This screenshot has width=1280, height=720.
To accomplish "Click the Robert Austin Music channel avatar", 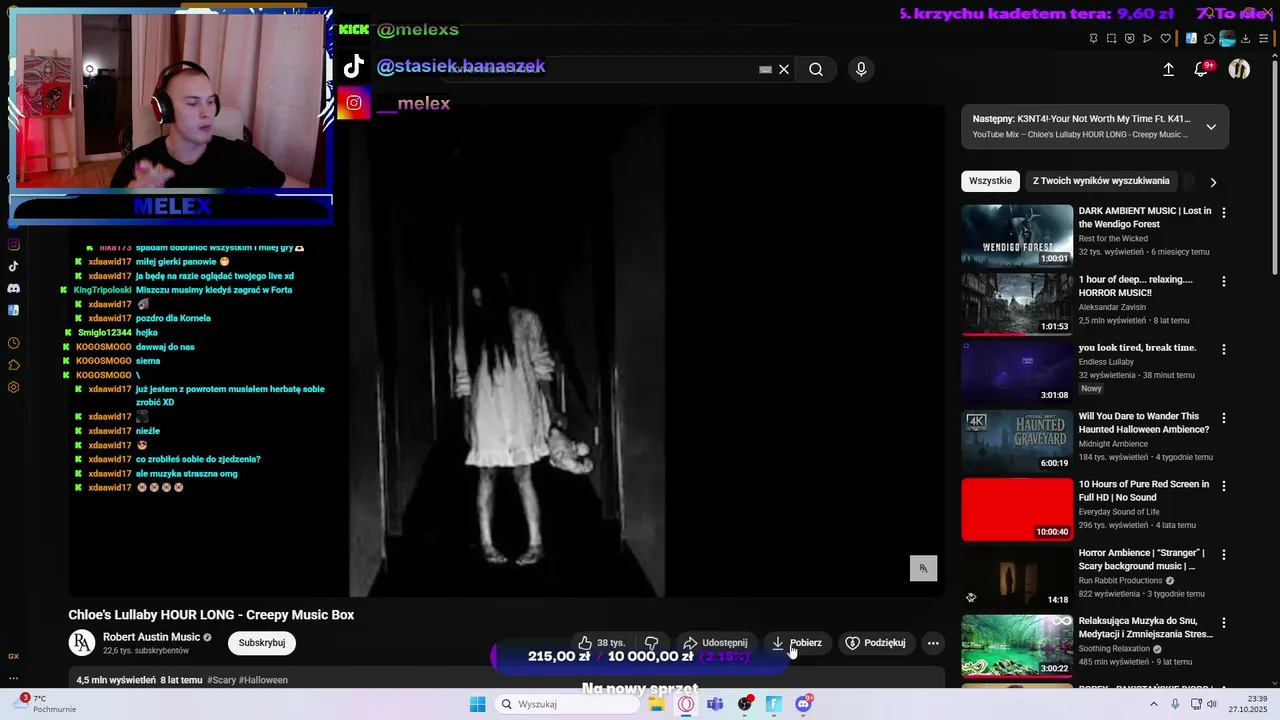I will pyautogui.click(x=82, y=643).
